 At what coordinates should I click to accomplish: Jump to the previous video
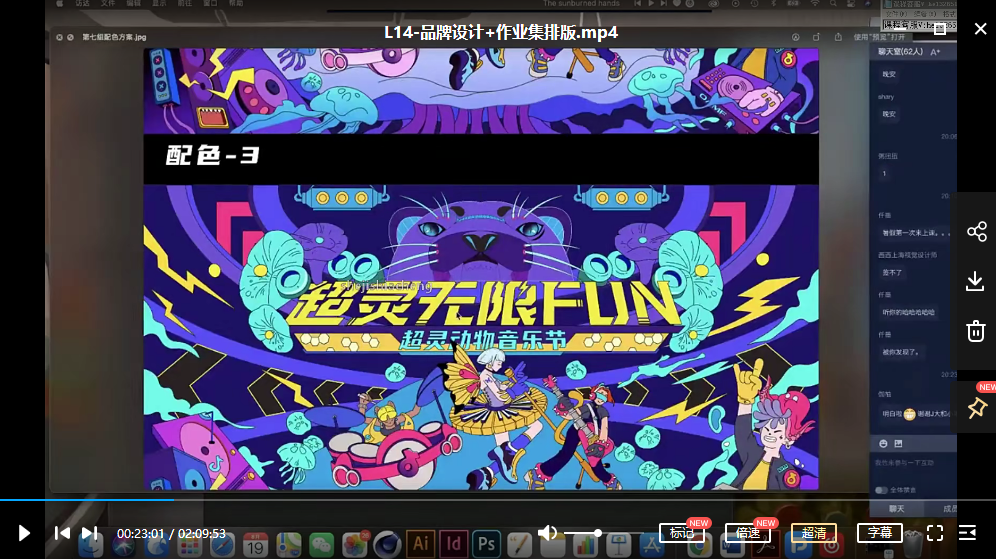tap(62, 533)
